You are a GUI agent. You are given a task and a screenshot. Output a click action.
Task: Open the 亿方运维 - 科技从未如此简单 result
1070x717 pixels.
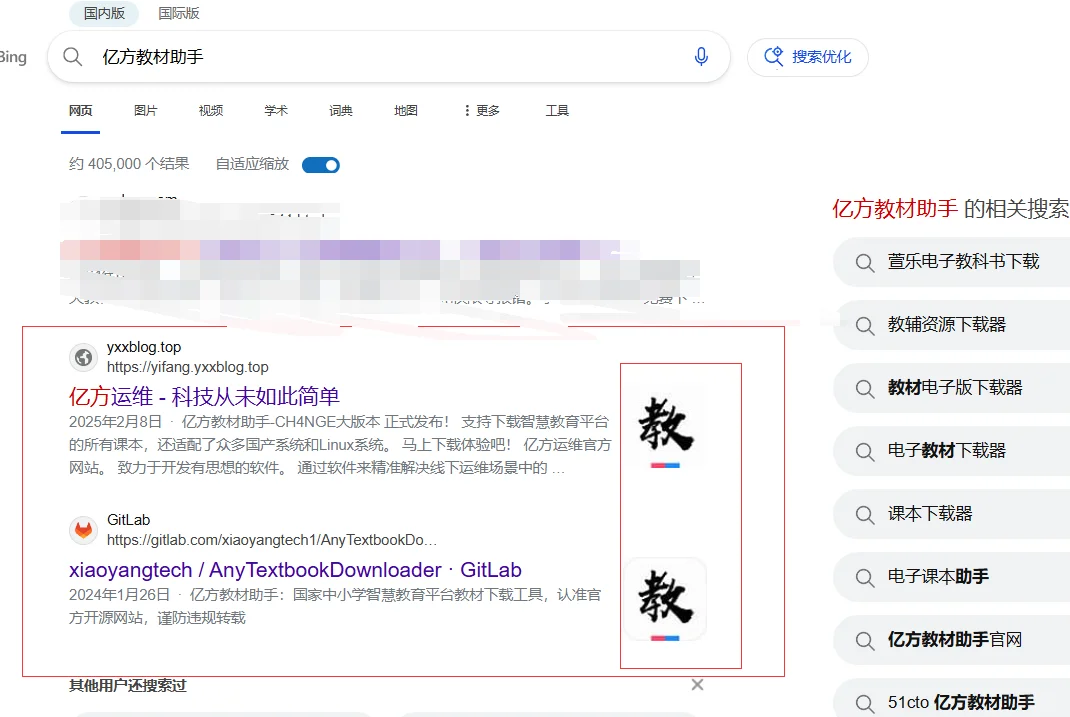(x=204, y=396)
